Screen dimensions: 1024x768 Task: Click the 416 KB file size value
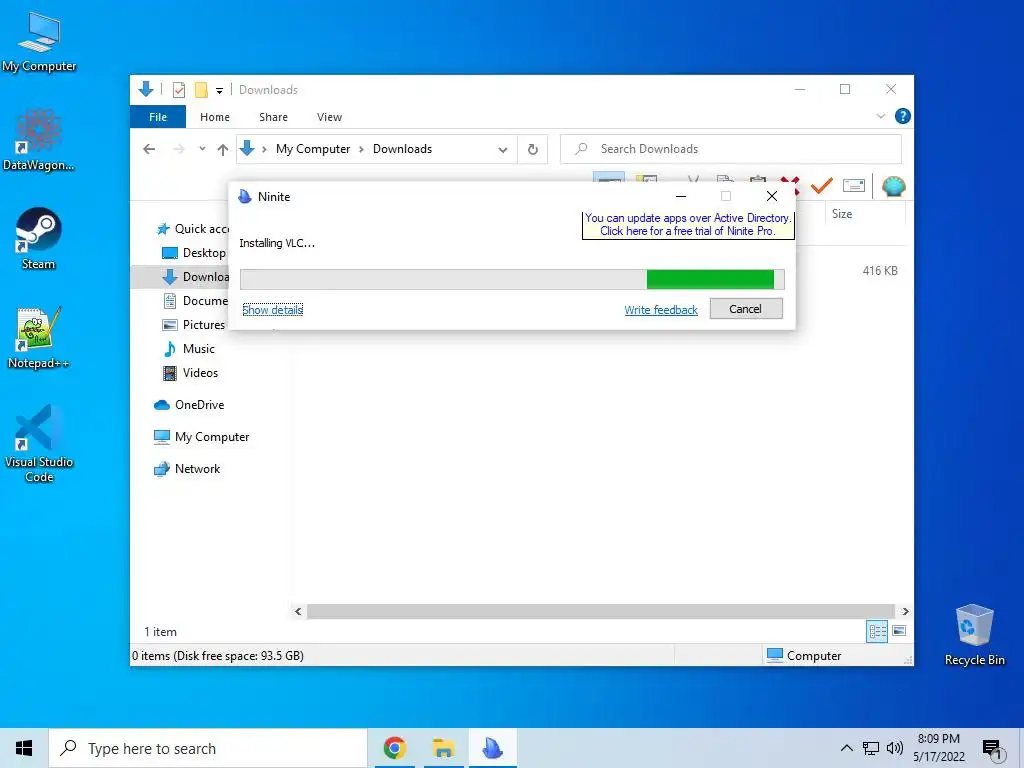pos(880,270)
